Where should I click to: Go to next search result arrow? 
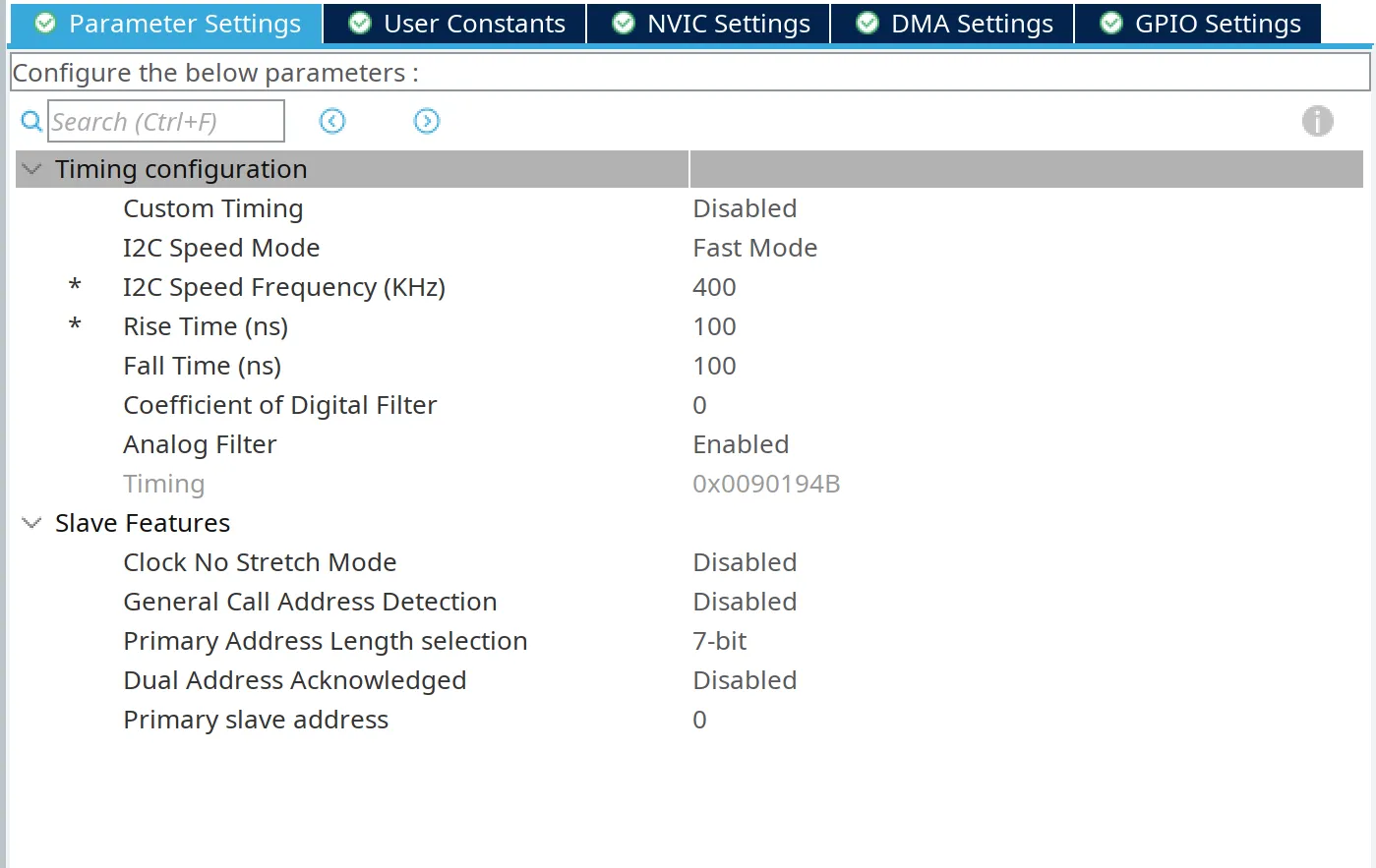click(427, 121)
